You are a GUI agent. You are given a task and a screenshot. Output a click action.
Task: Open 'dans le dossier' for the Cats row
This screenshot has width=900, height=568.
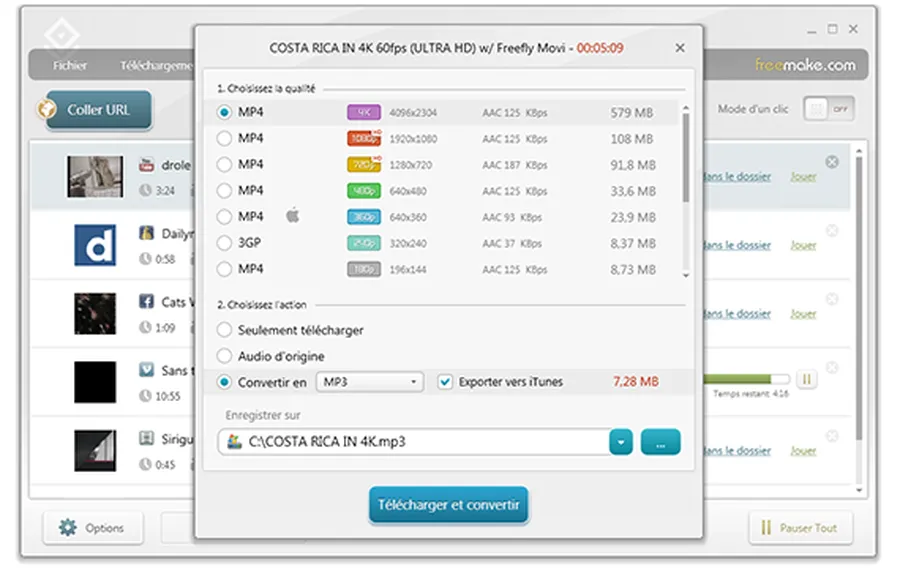point(737,314)
